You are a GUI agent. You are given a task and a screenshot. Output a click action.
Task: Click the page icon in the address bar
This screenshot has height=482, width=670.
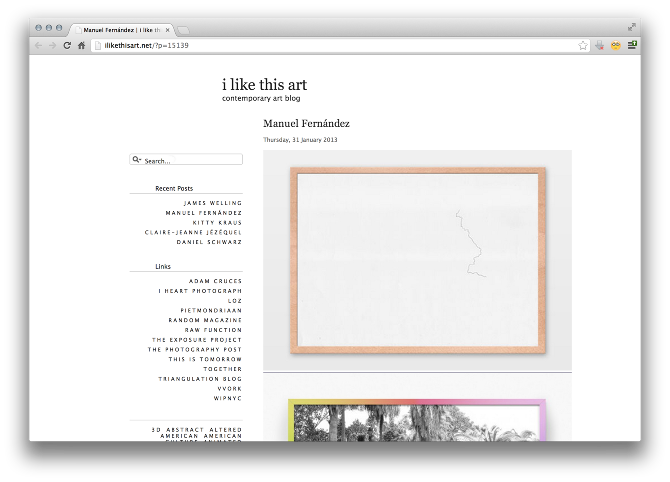tap(98, 45)
